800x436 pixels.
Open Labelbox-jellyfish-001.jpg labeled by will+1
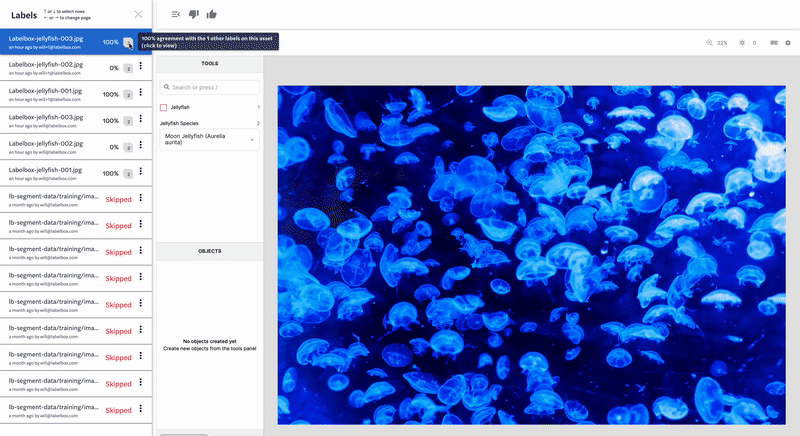coord(76,94)
